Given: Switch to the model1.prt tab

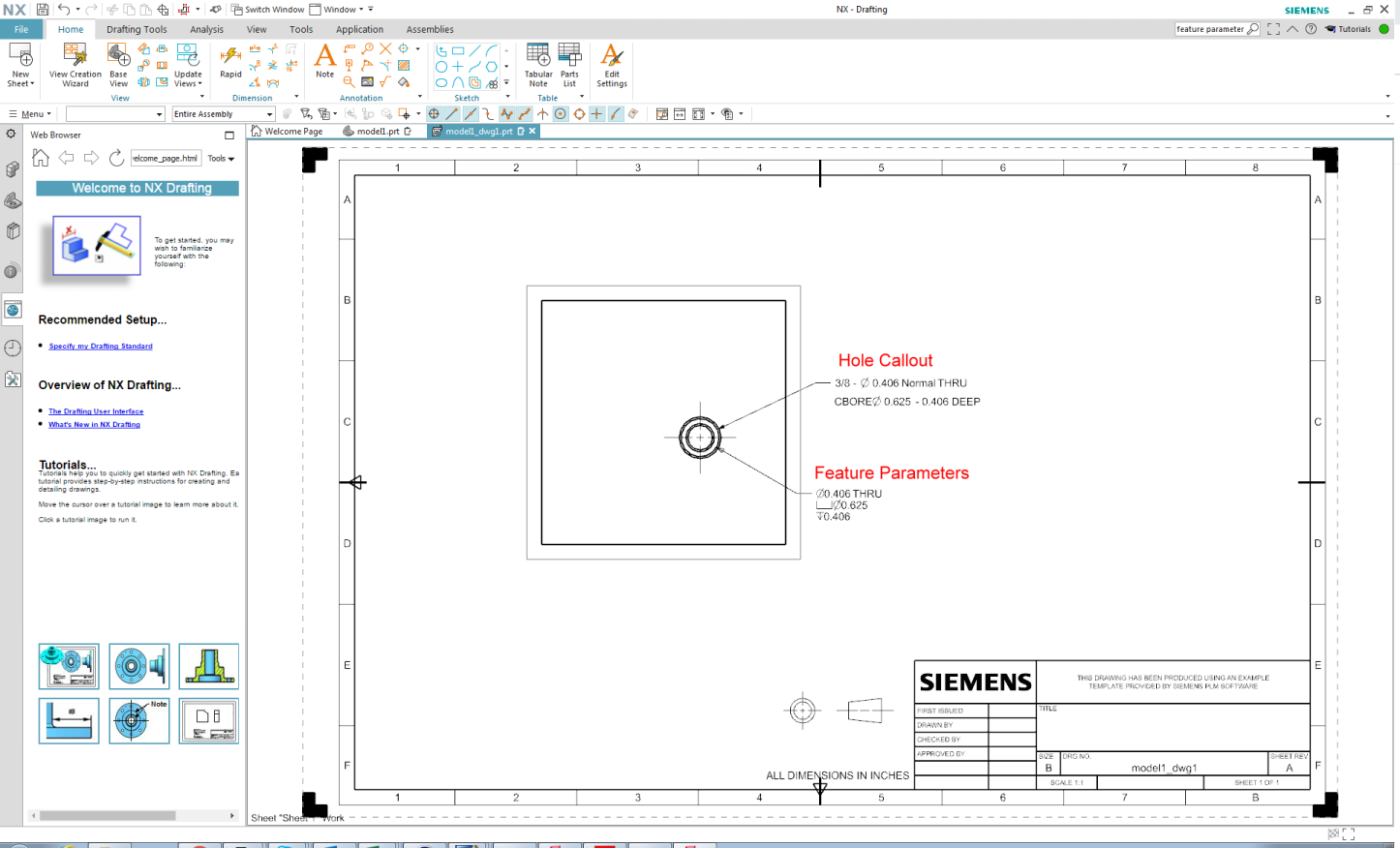Looking at the screenshot, I should point(377,132).
